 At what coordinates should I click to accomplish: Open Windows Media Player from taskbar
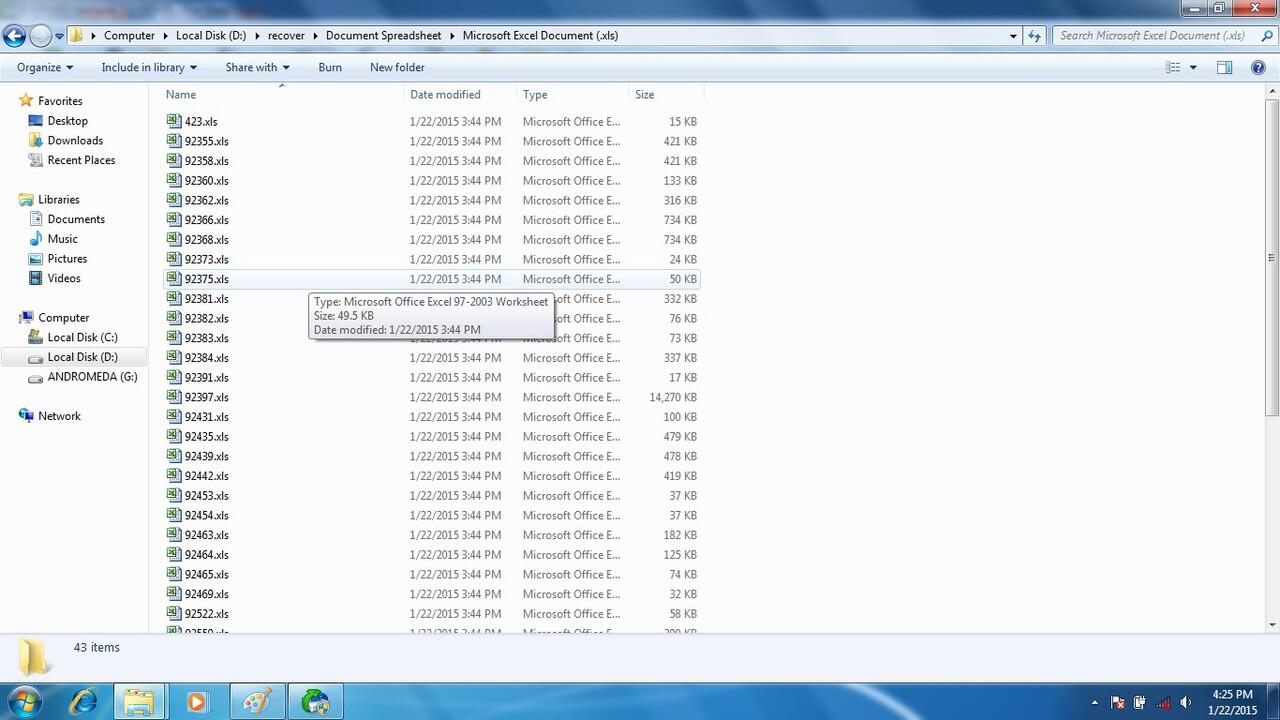(x=197, y=701)
